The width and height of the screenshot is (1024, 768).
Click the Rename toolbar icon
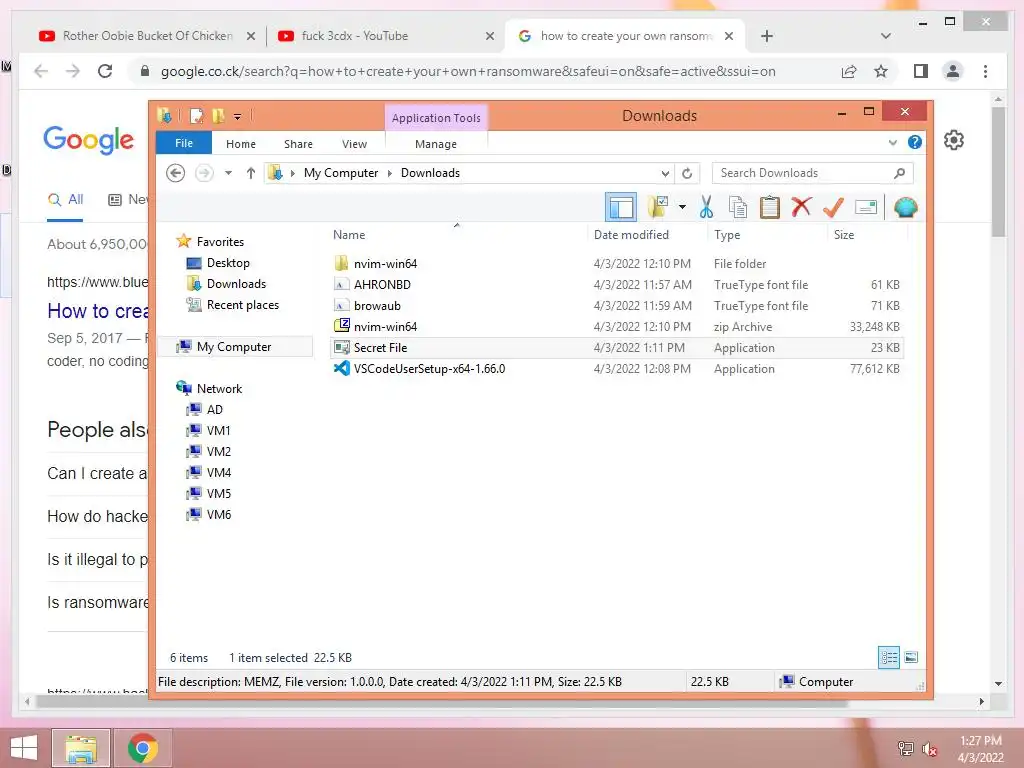pyautogui.click(x=865, y=207)
